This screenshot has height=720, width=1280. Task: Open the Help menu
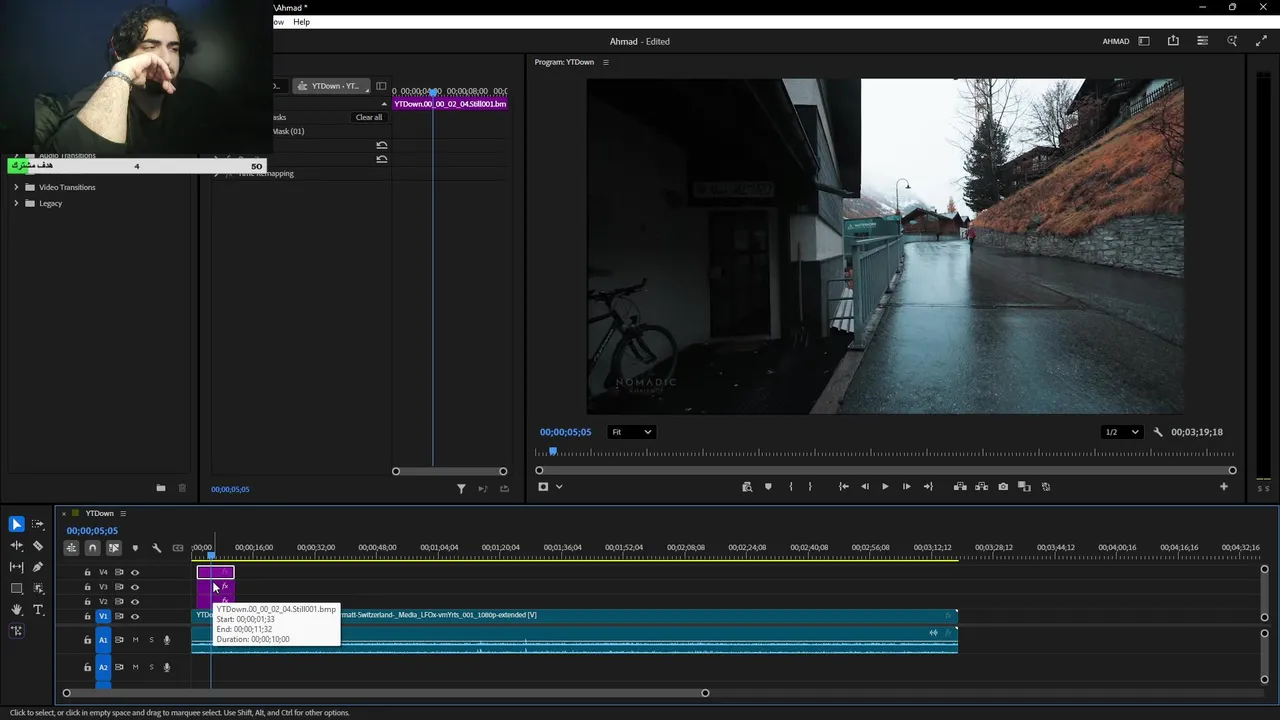tap(301, 22)
